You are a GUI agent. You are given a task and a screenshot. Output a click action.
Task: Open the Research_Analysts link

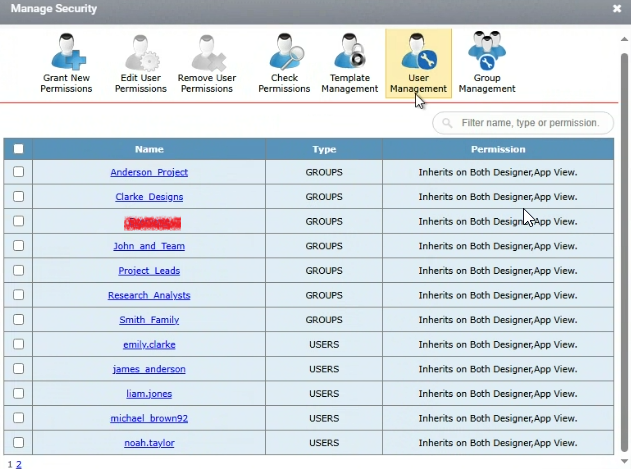pyautogui.click(x=149, y=295)
